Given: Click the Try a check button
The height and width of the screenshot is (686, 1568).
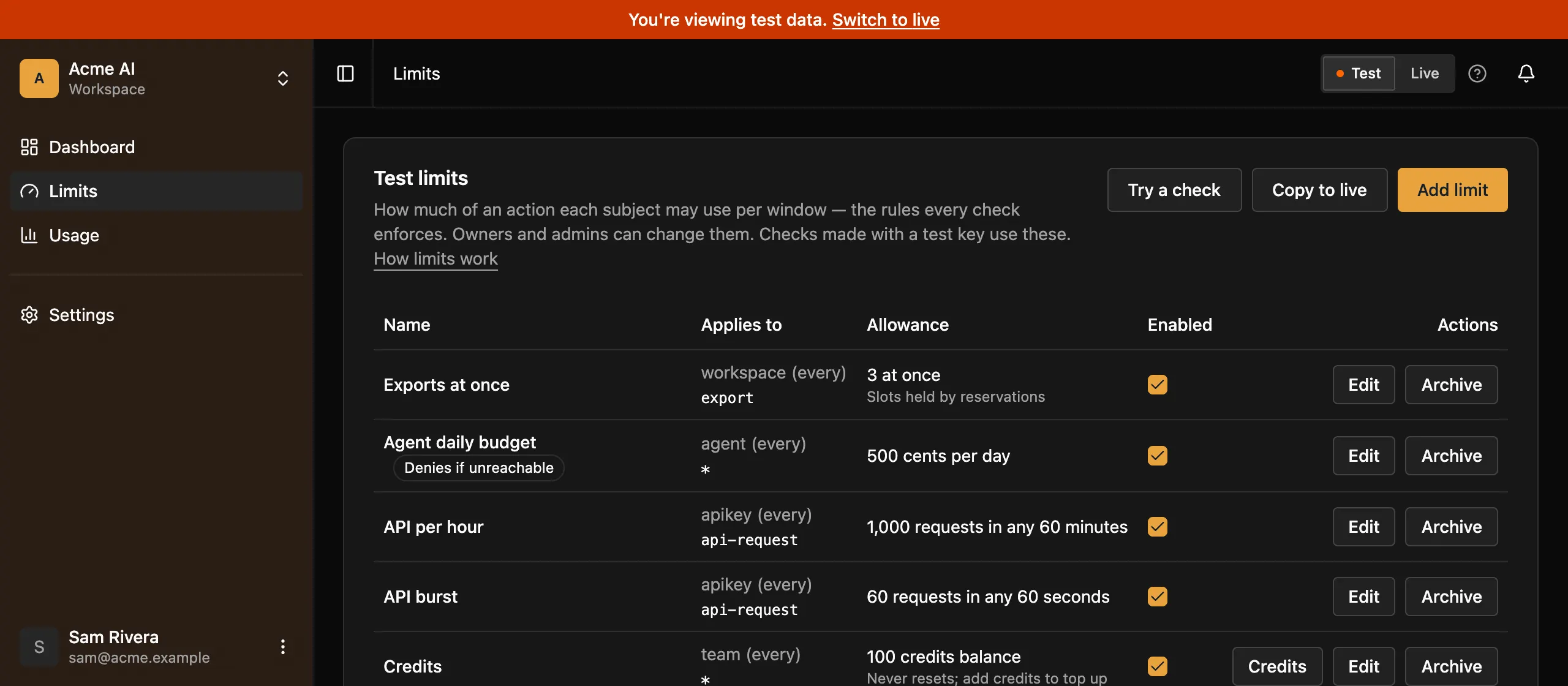Looking at the screenshot, I should [x=1174, y=190].
